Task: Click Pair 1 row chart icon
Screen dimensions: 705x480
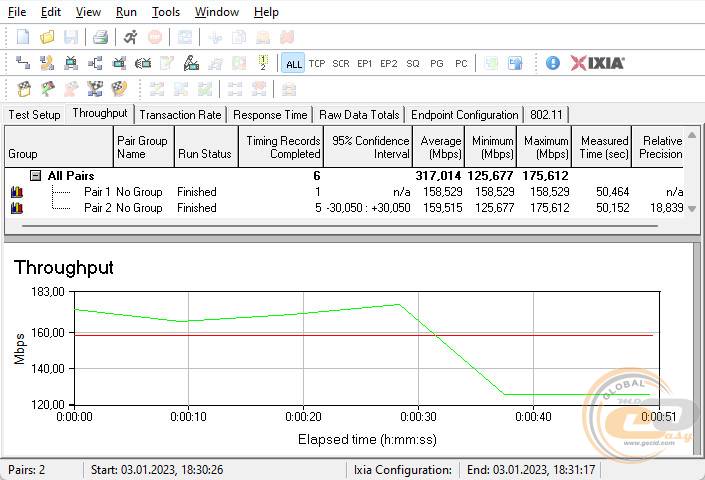Action: 17,192
